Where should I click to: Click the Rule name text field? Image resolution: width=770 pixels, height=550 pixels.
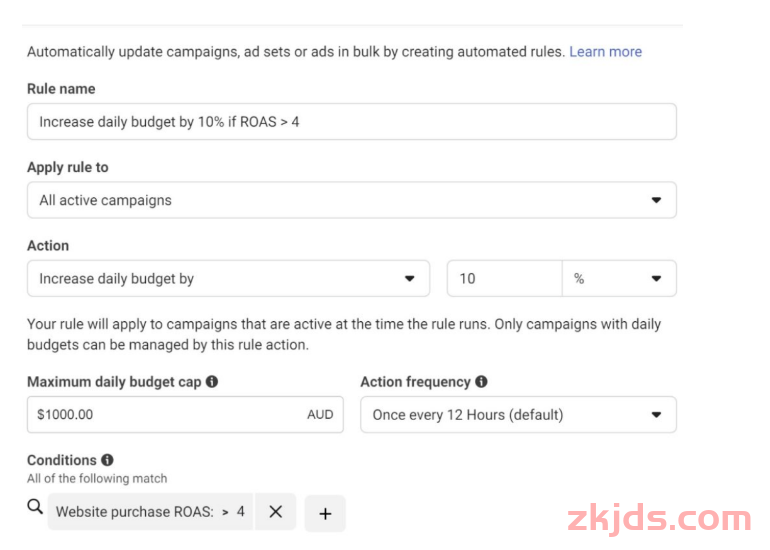[x=351, y=122]
